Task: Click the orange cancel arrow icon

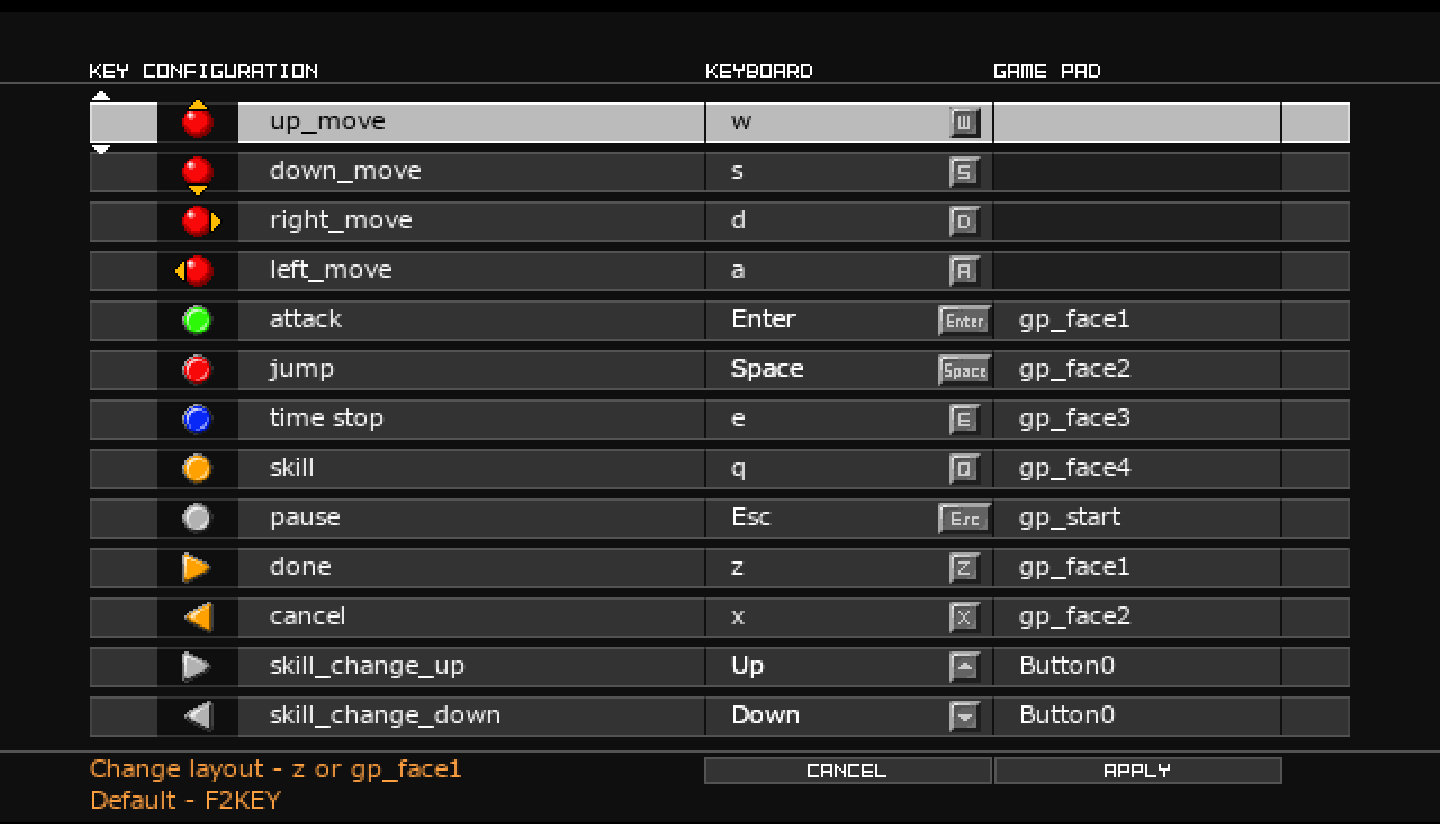Action: click(x=198, y=617)
